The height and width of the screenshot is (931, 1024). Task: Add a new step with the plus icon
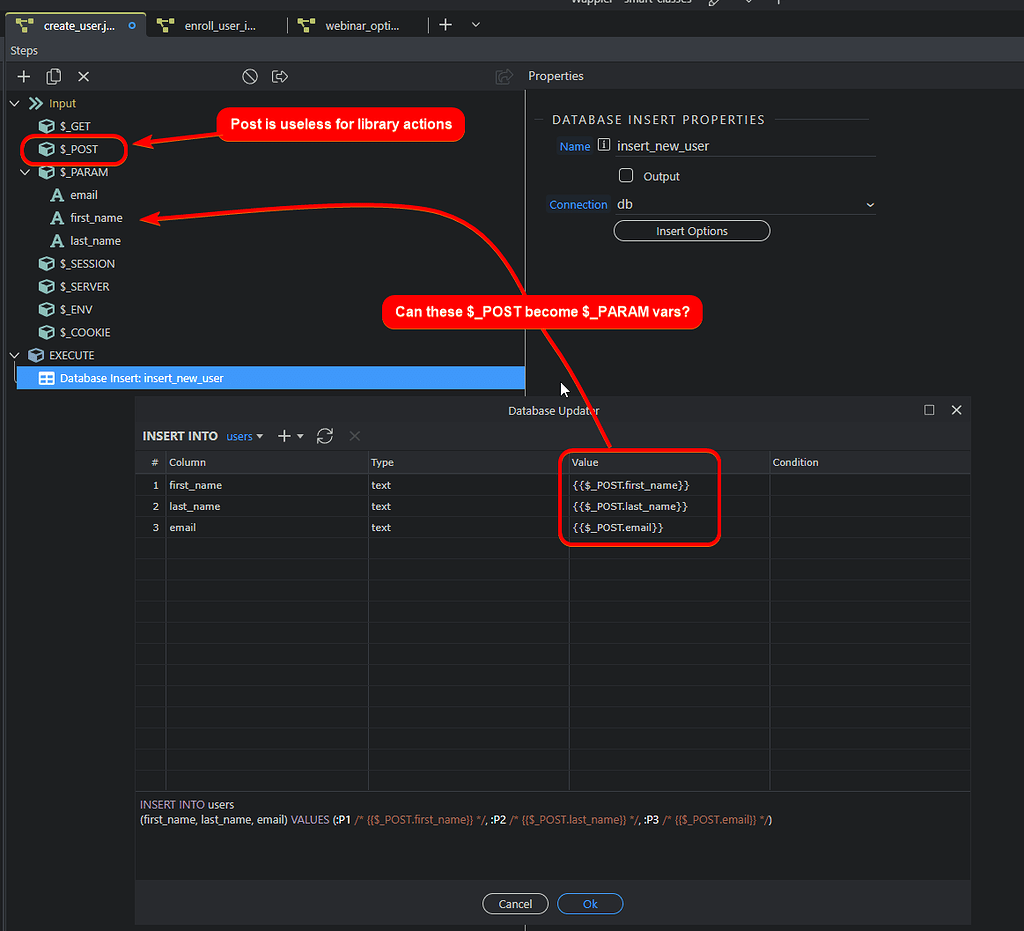click(23, 76)
